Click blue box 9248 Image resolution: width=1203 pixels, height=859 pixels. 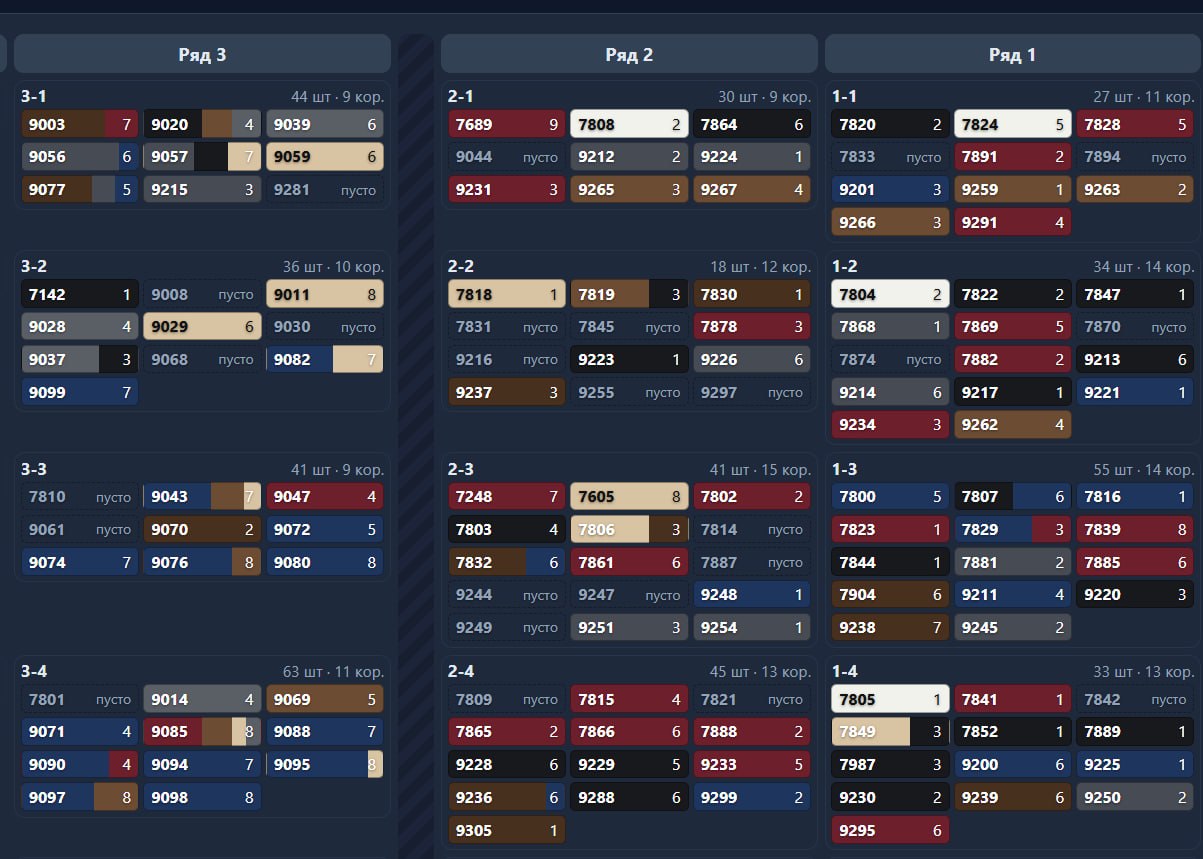[752, 594]
